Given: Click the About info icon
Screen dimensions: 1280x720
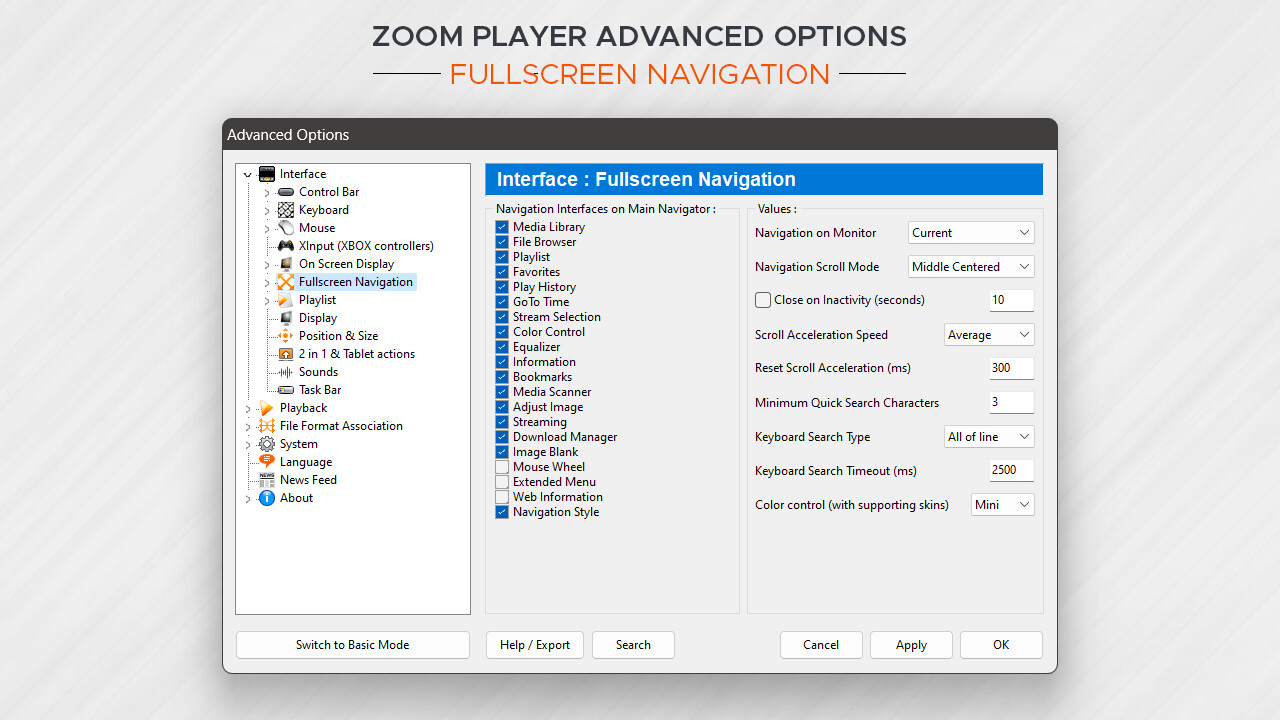Looking at the screenshot, I should point(266,497).
